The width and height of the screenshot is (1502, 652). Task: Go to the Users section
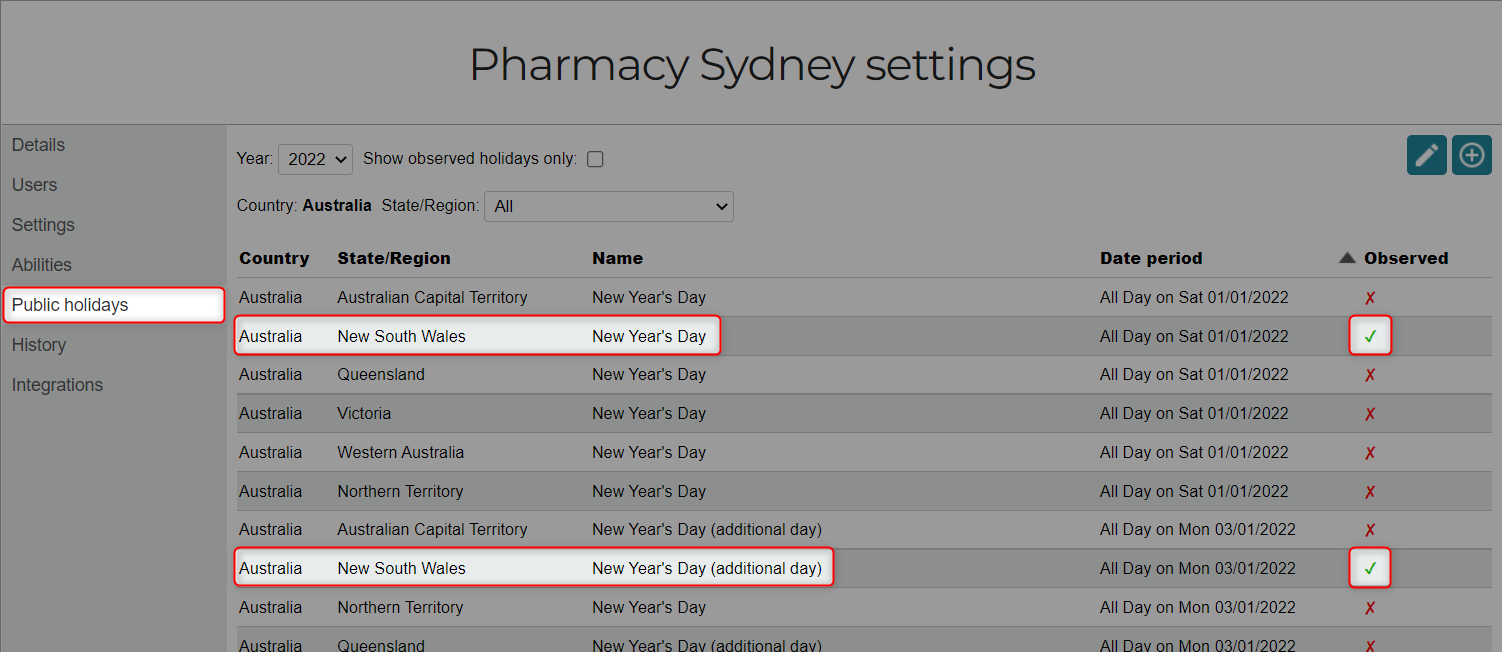(34, 185)
